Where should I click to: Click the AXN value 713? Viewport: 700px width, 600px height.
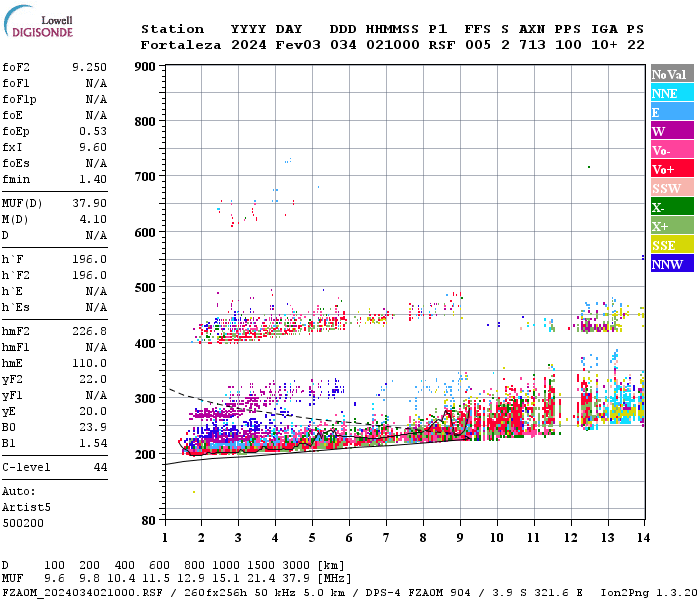[x=532, y=45]
